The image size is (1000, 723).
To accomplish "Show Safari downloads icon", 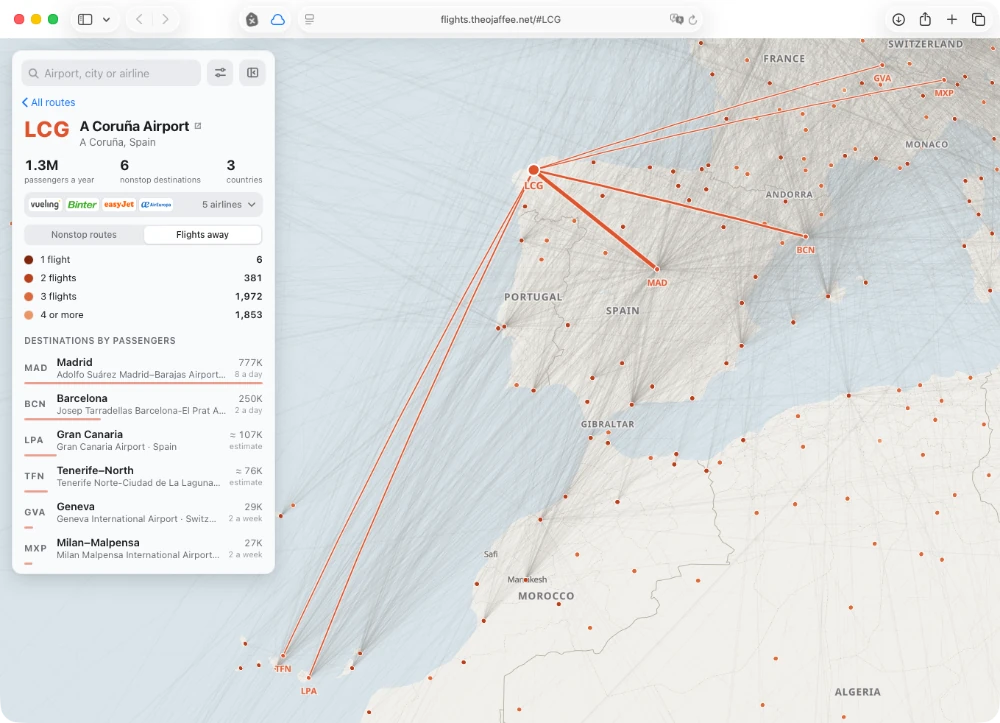I will pos(899,19).
